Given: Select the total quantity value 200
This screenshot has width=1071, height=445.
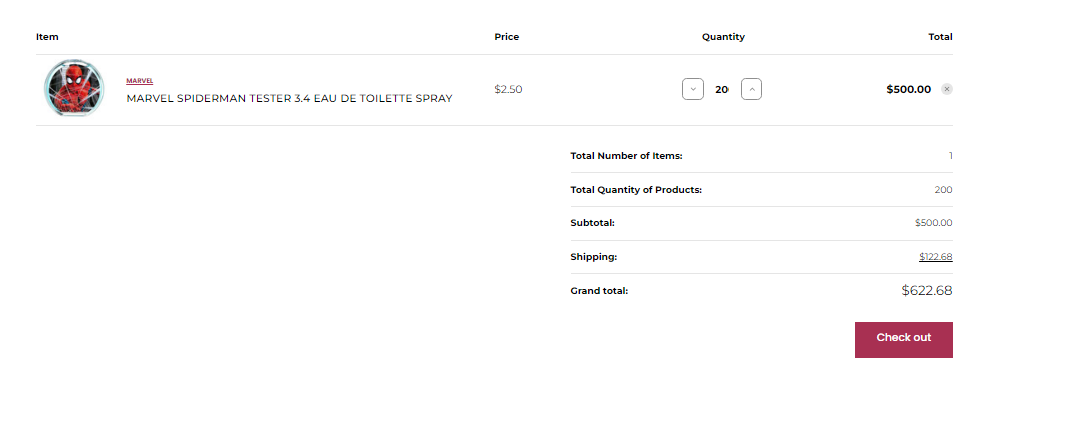Looking at the screenshot, I should click(x=943, y=190).
